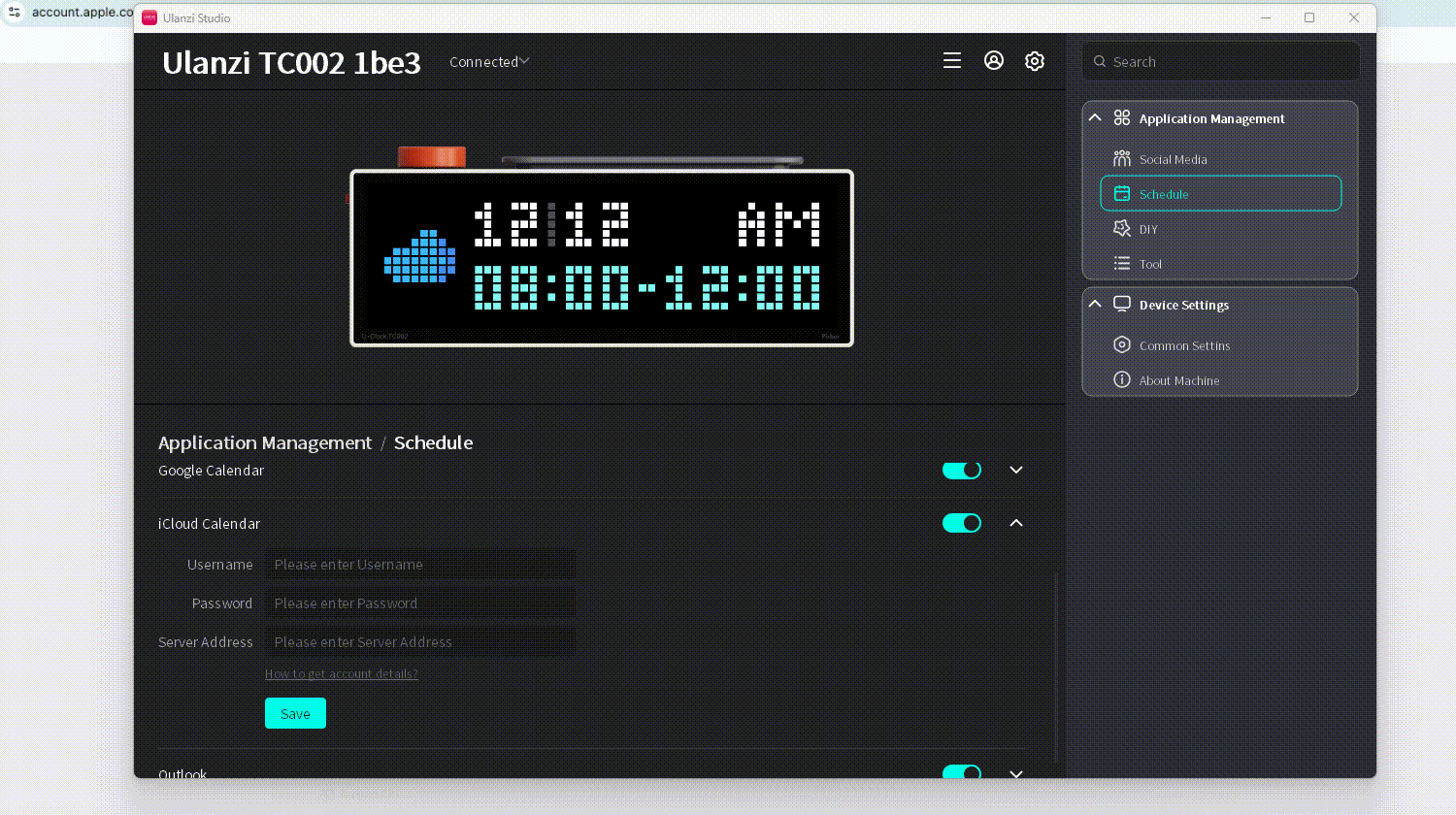Click the Search box in sidebar
The height and width of the screenshot is (815, 1456).
[1221, 61]
